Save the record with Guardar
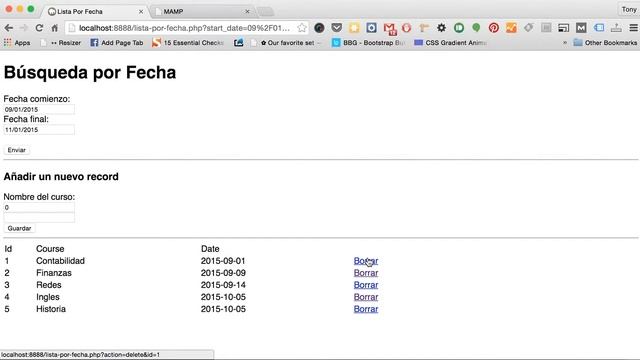The width and height of the screenshot is (640, 360). tap(19, 228)
